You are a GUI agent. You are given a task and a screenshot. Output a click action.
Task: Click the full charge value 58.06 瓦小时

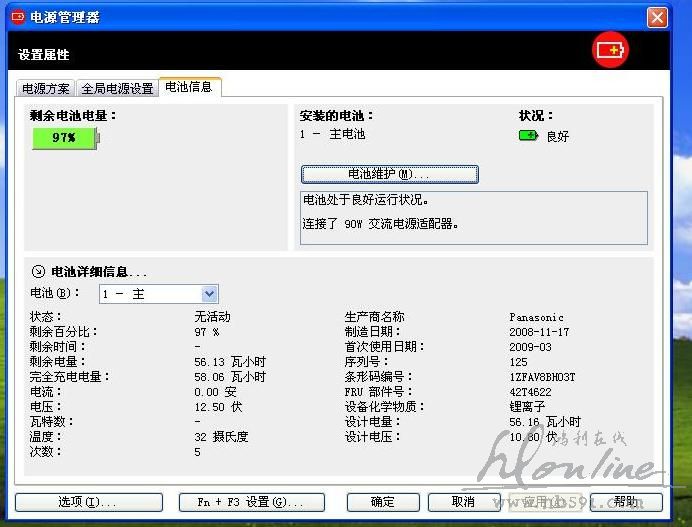pyautogui.click(x=230, y=377)
